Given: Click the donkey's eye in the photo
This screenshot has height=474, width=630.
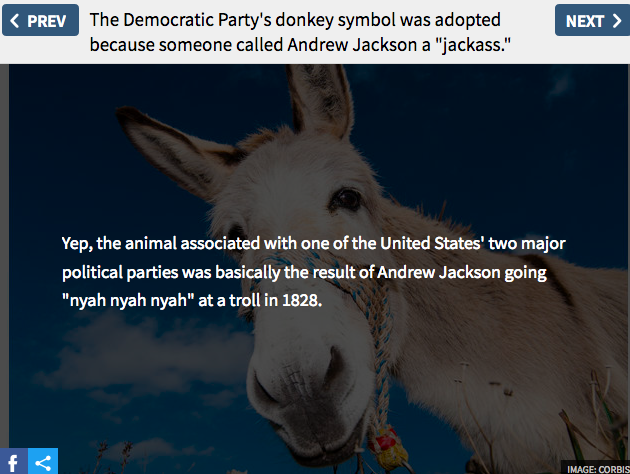Looking at the screenshot, I should point(346,200).
